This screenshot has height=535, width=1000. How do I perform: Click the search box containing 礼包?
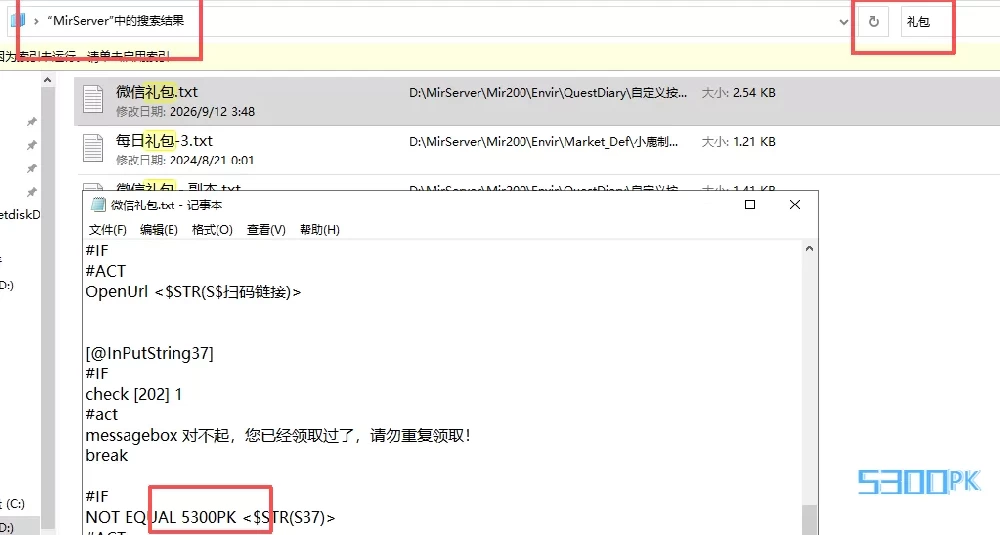click(950, 22)
